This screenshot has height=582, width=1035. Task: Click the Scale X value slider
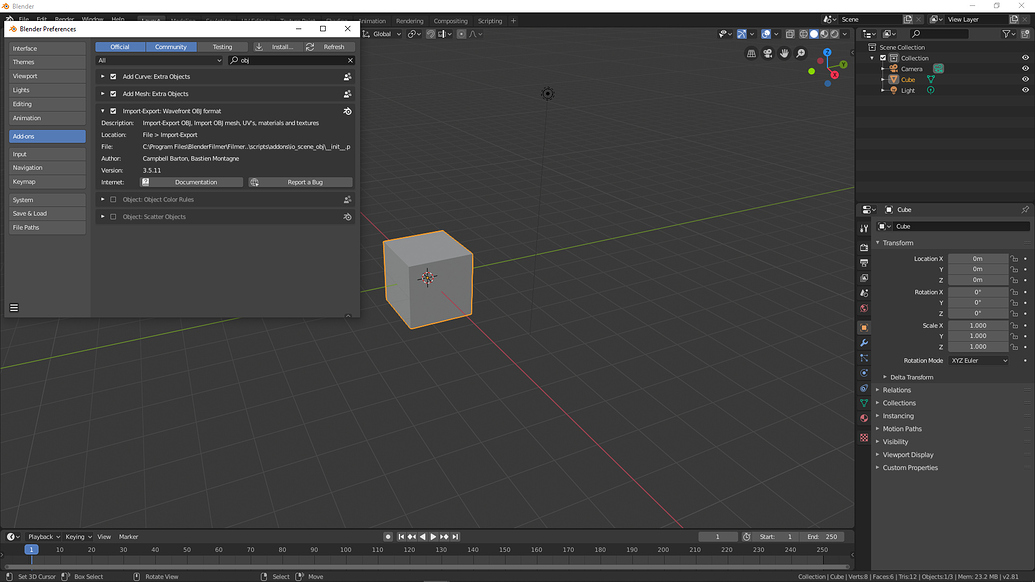[978, 325]
